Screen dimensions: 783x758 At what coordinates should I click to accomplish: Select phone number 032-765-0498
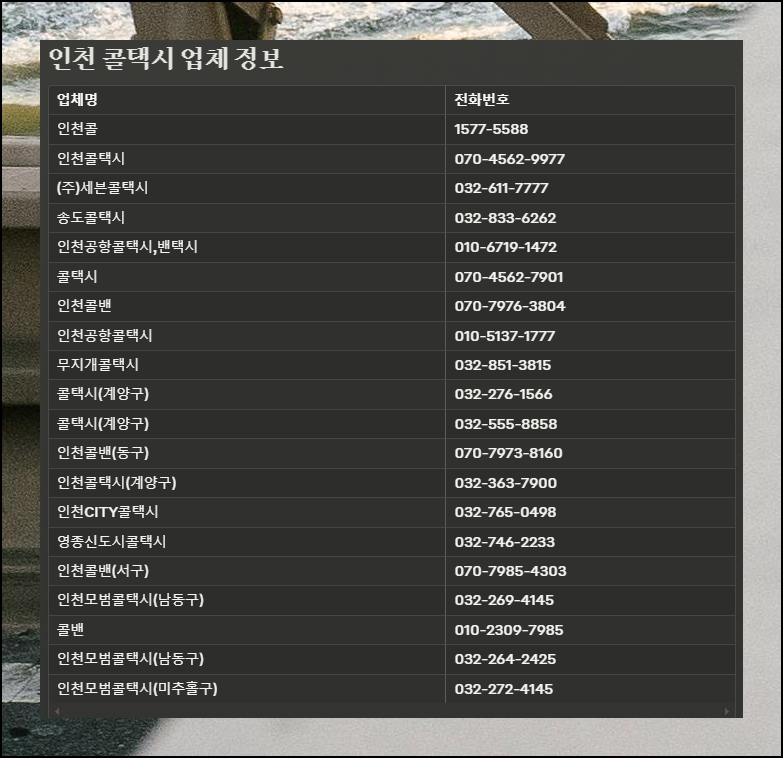505,512
